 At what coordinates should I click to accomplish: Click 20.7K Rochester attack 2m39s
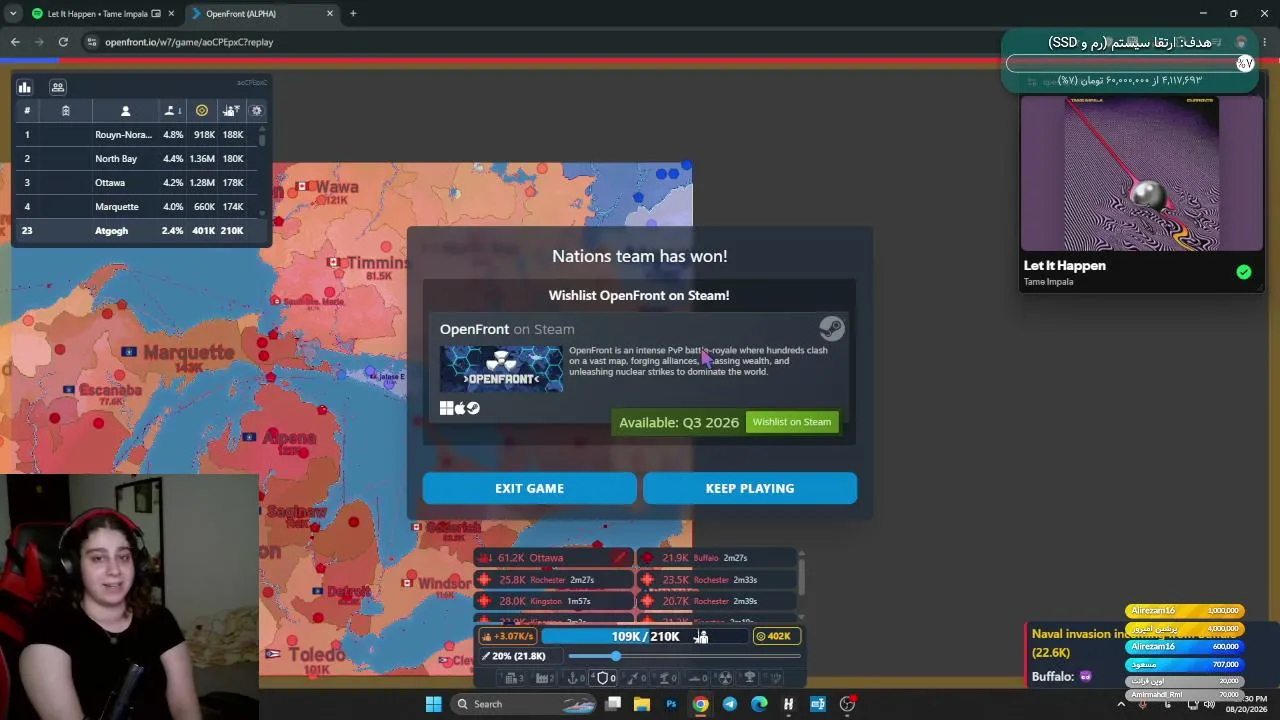tap(716, 601)
